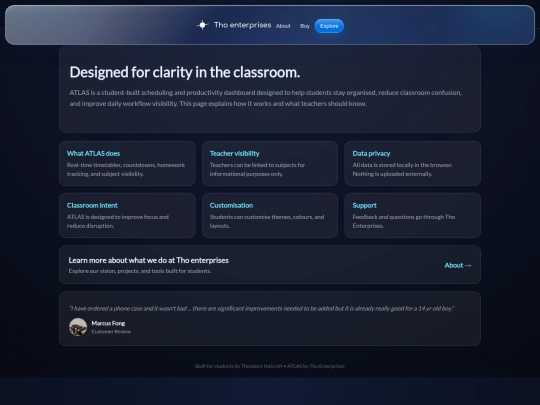Click the Tho enterprises brand name
Screen dimensions: 540x405
pyautogui.click(x=242, y=25)
